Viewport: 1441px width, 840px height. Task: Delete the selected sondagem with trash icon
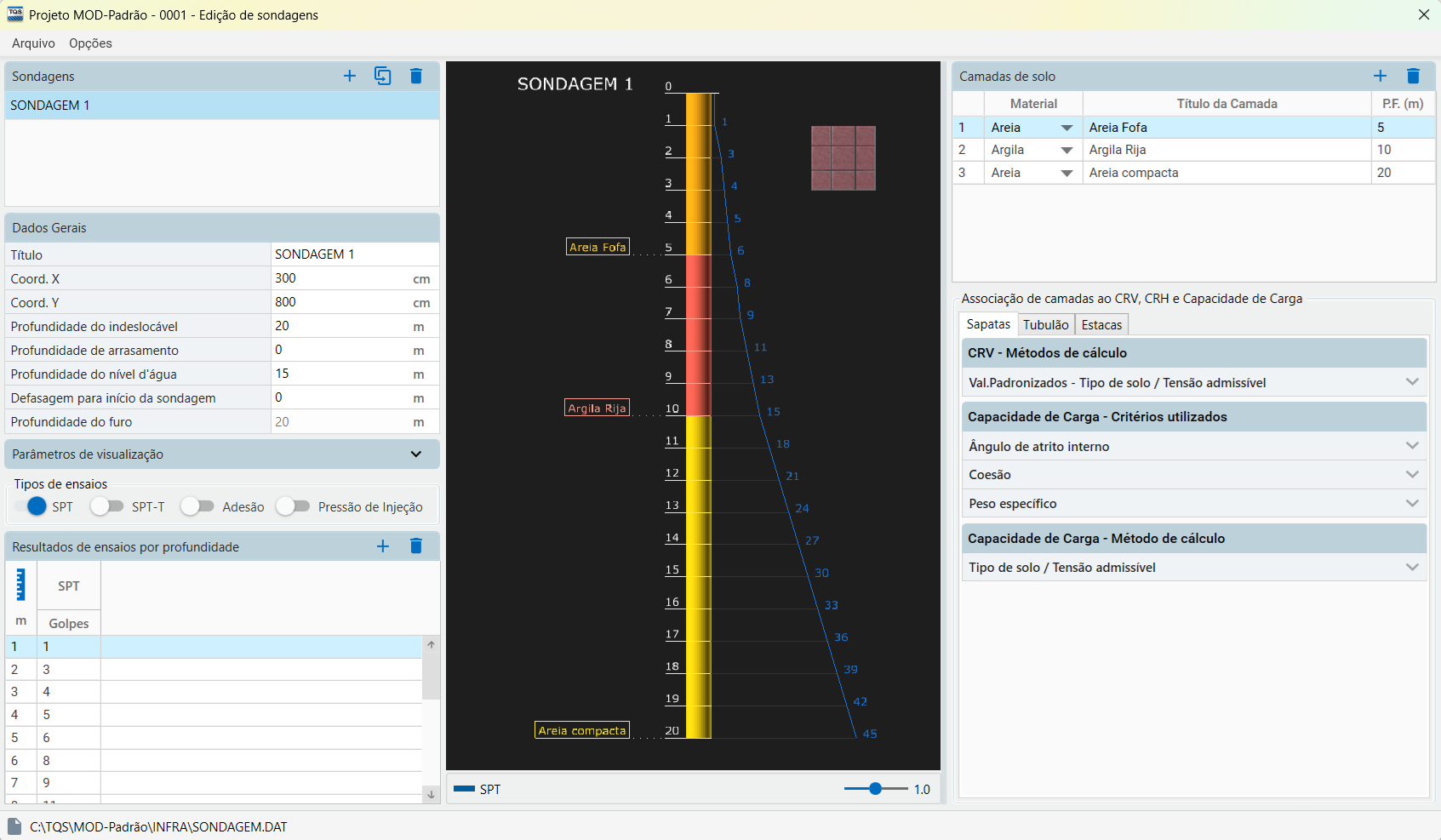click(x=416, y=76)
